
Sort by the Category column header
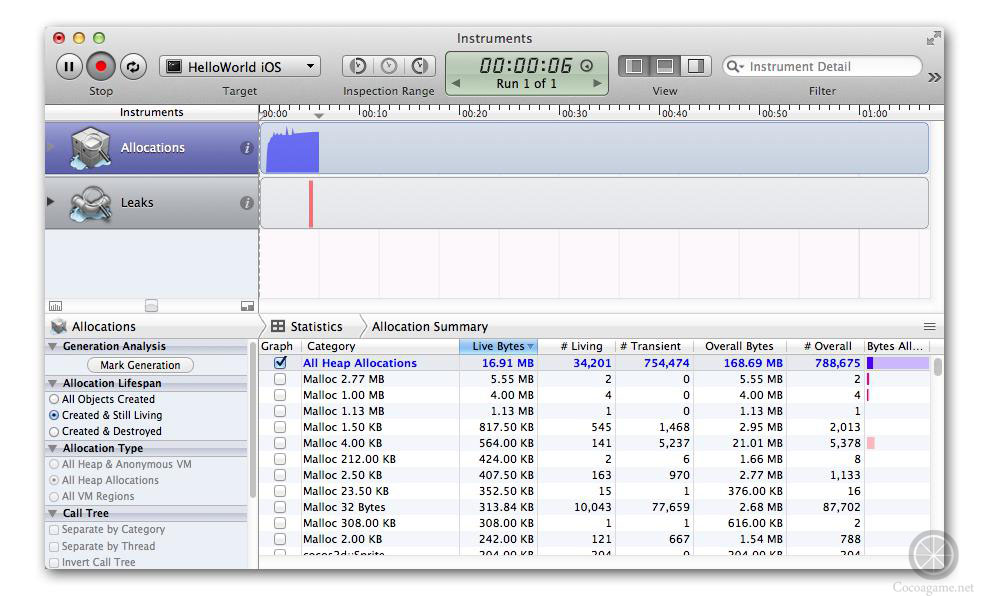point(380,346)
